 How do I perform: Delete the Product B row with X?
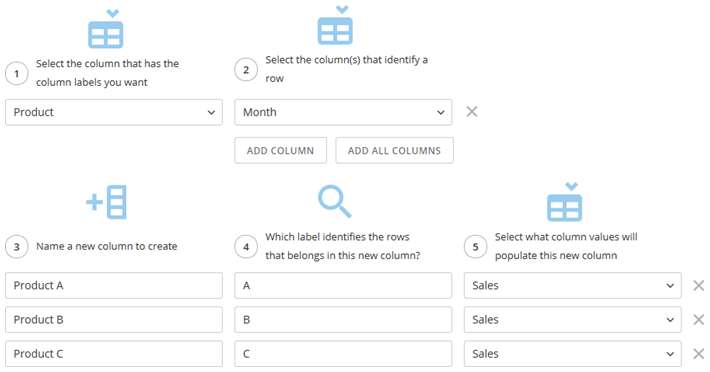click(699, 320)
